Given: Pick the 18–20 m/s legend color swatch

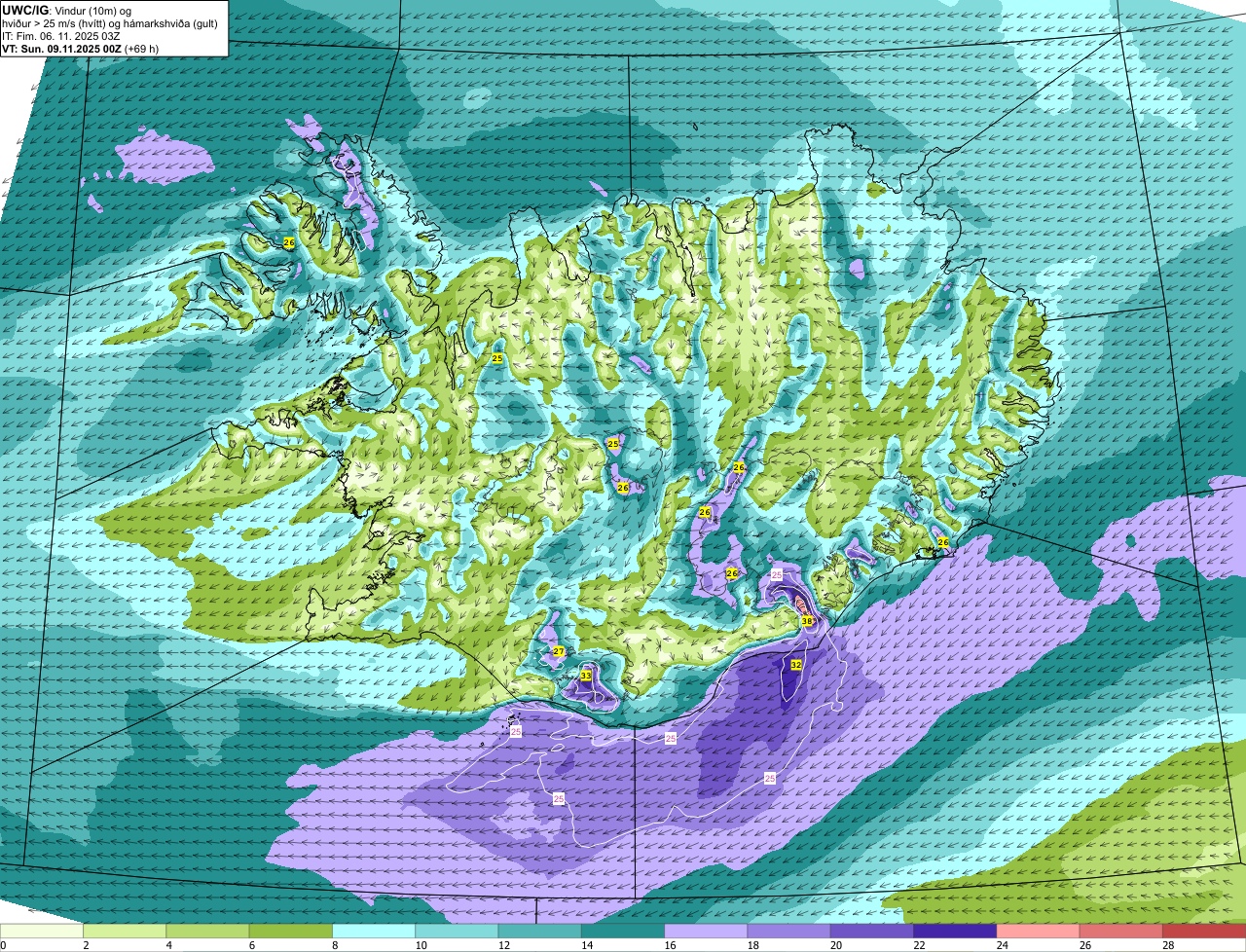Looking at the screenshot, I should (789, 931).
